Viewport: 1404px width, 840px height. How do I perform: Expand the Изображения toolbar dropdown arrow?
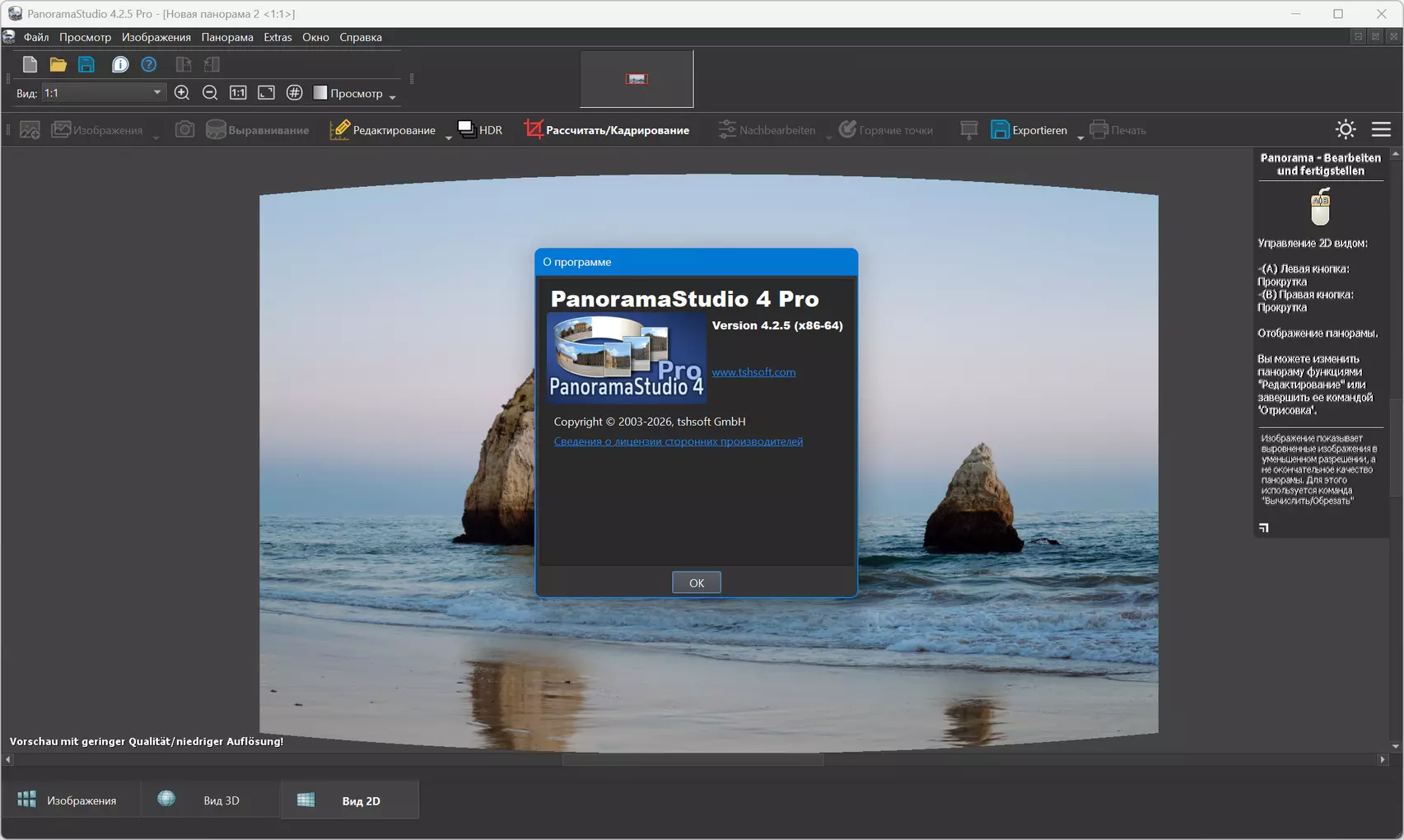tap(156, 136)
